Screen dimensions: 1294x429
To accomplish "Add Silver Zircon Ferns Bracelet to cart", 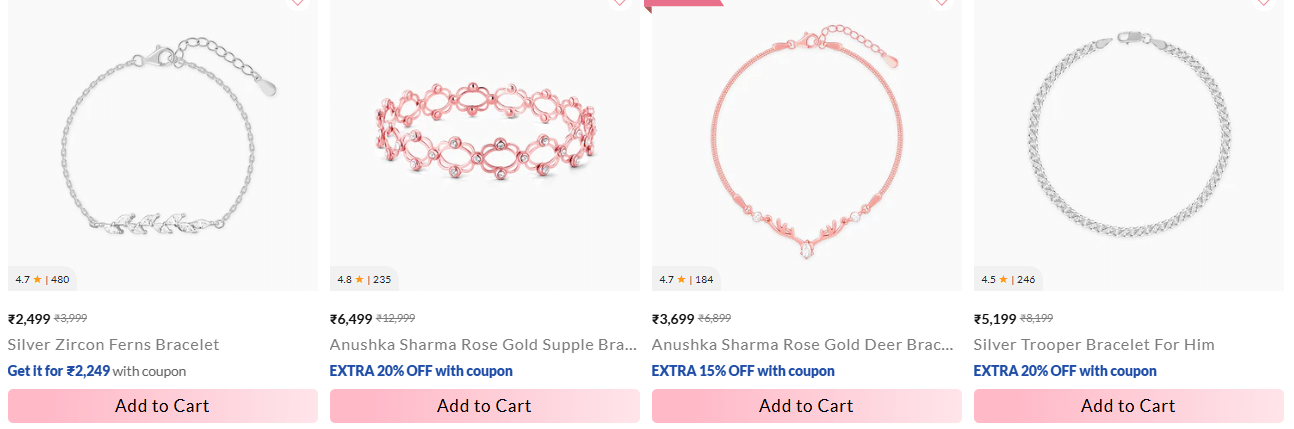I will click(163, 406).
